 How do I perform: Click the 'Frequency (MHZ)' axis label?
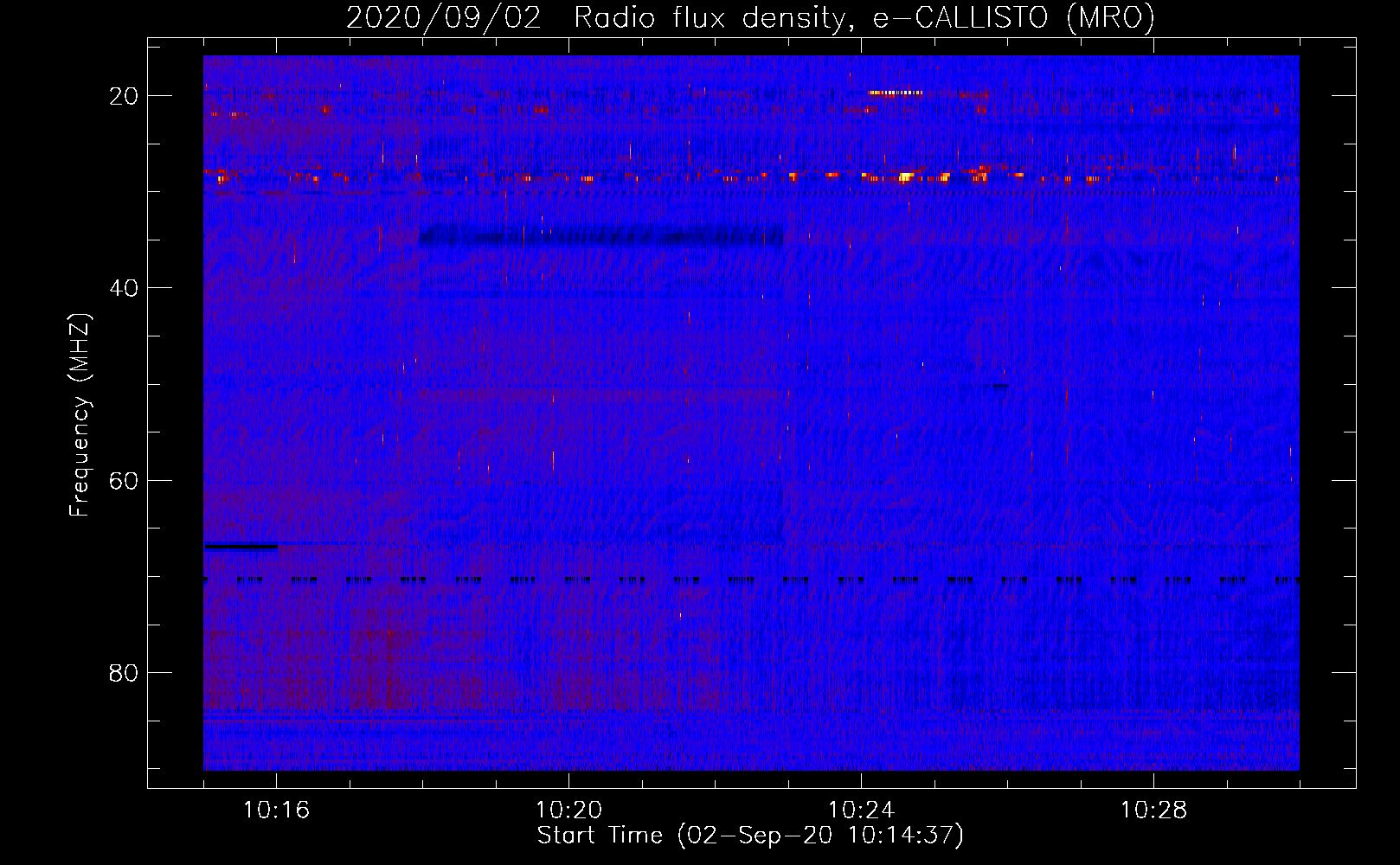(x=80, y=415)
